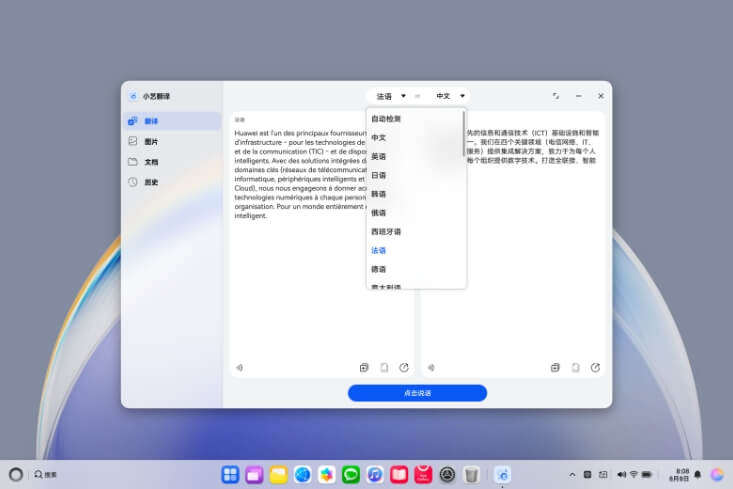This screenshot has height=489, width=733.
Task: Click the running 小艺翻译 icon in dock
Action: click(x=503, y=475)
